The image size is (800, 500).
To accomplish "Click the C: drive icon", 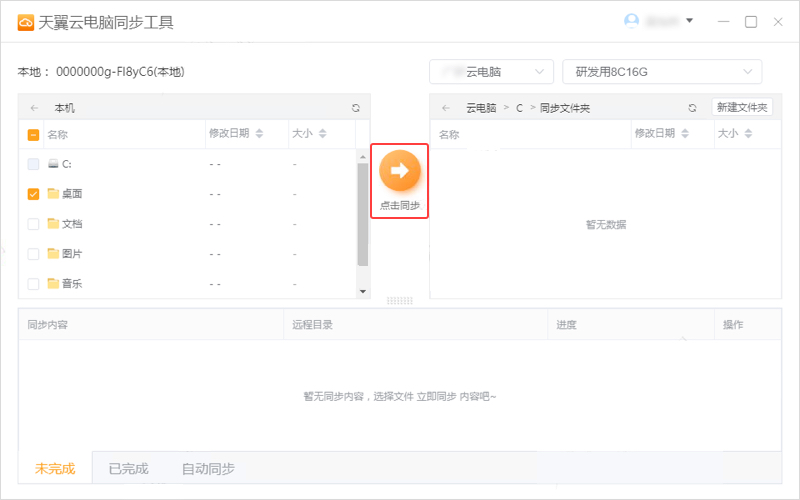I will click(x=53, y=164).
